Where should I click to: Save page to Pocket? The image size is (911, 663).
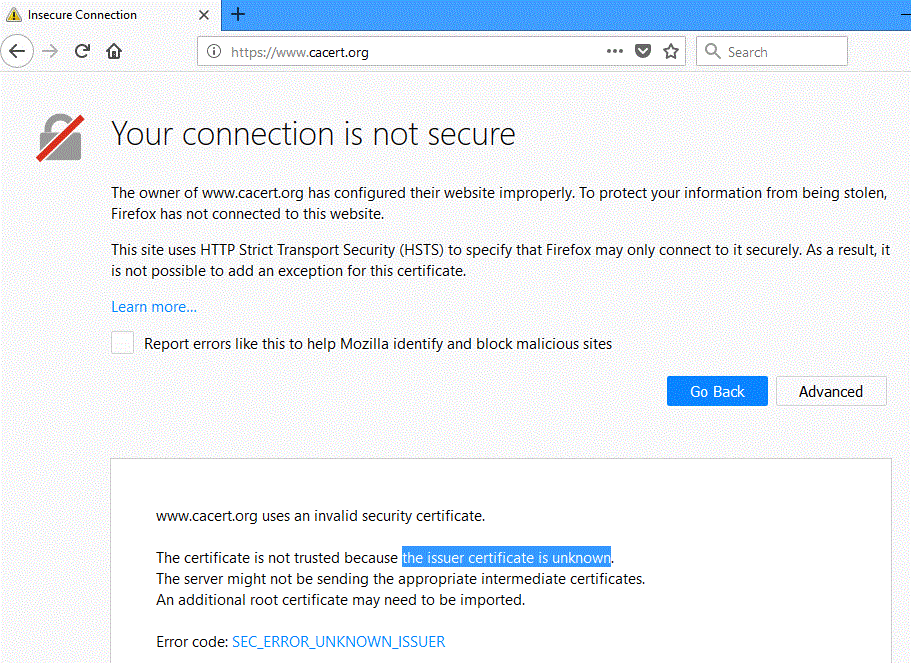(645, 51)
